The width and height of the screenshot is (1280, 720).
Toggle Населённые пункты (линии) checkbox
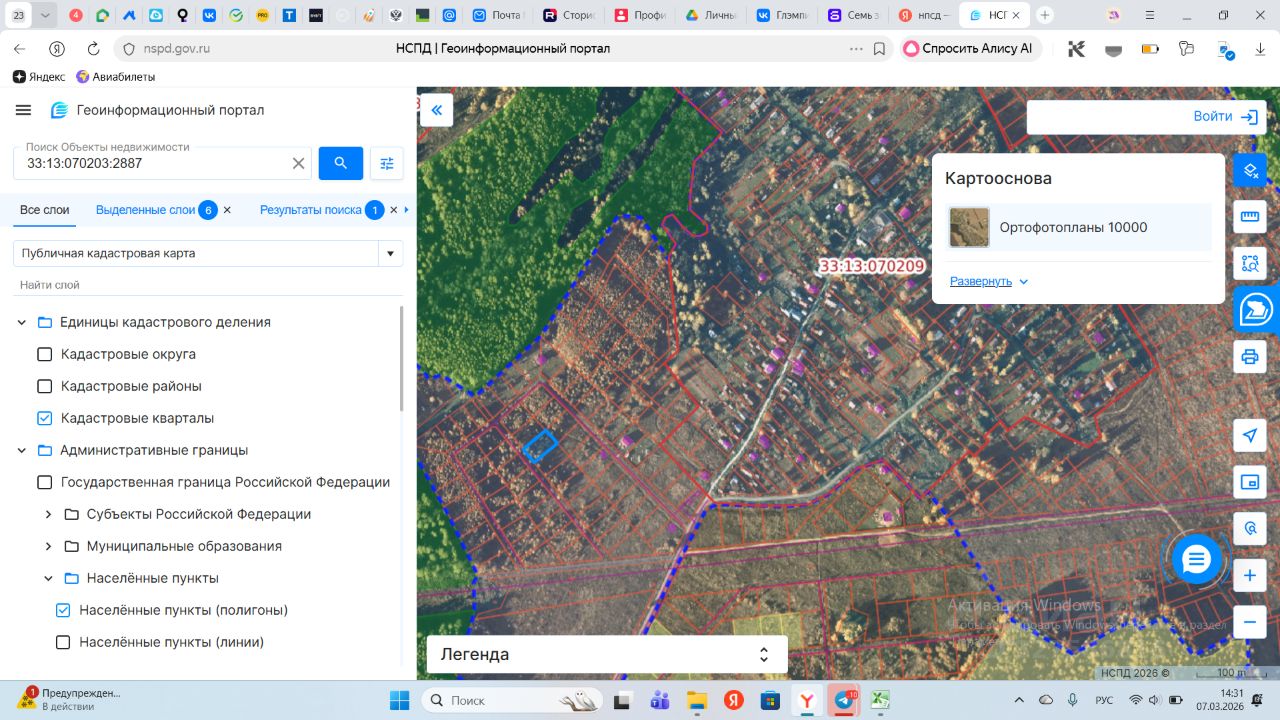(63, 642)
